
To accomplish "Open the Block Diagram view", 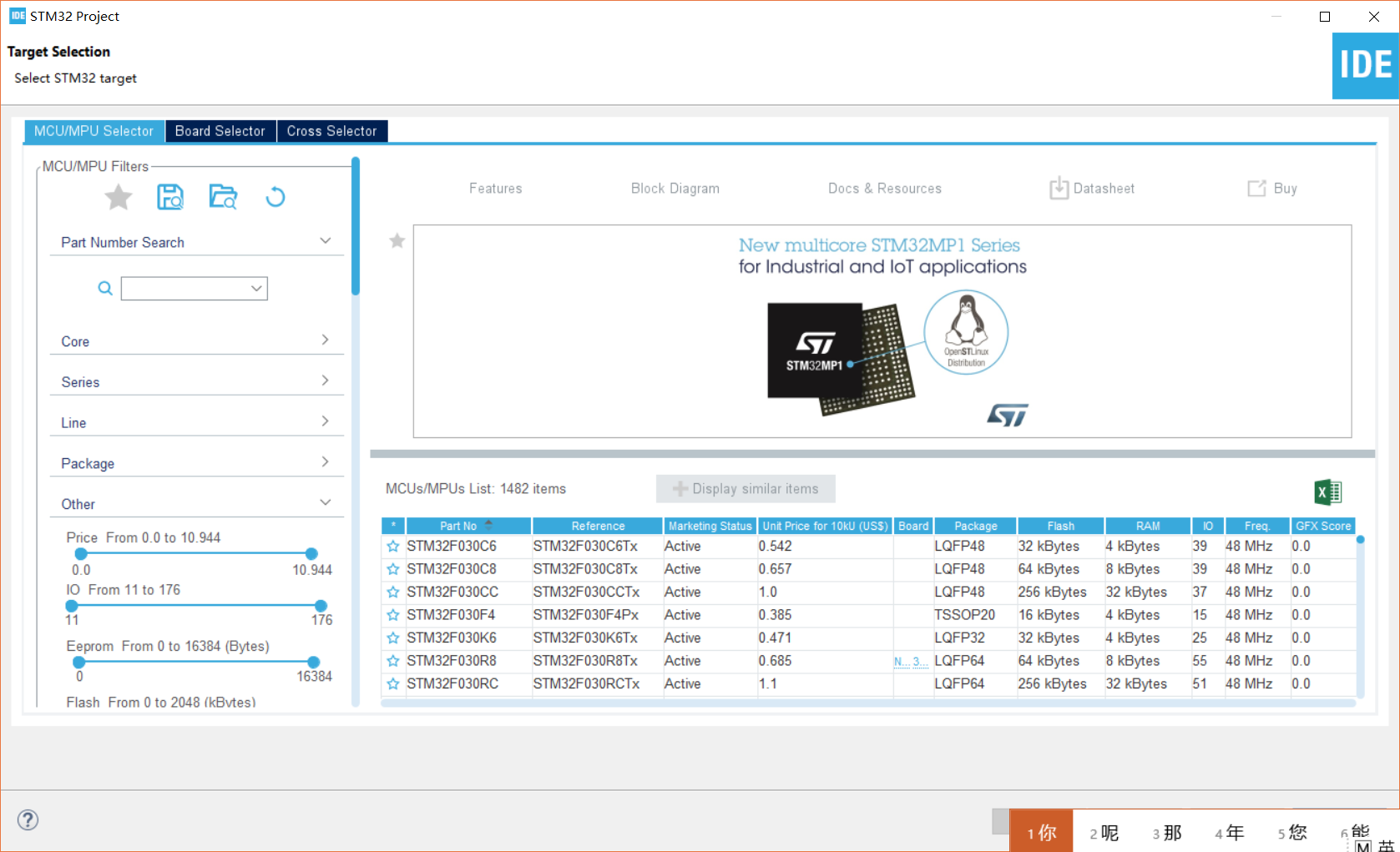I will point(675,189).
